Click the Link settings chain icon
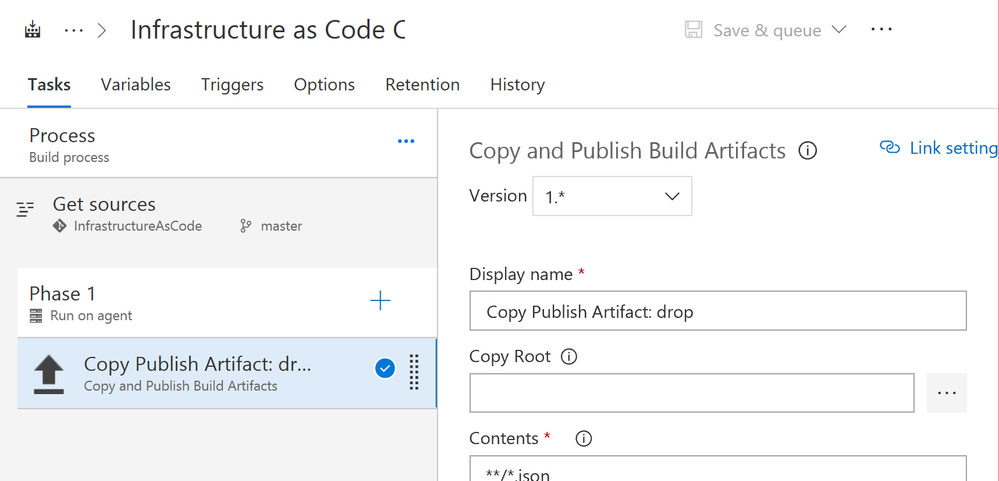 pos(889,148)
